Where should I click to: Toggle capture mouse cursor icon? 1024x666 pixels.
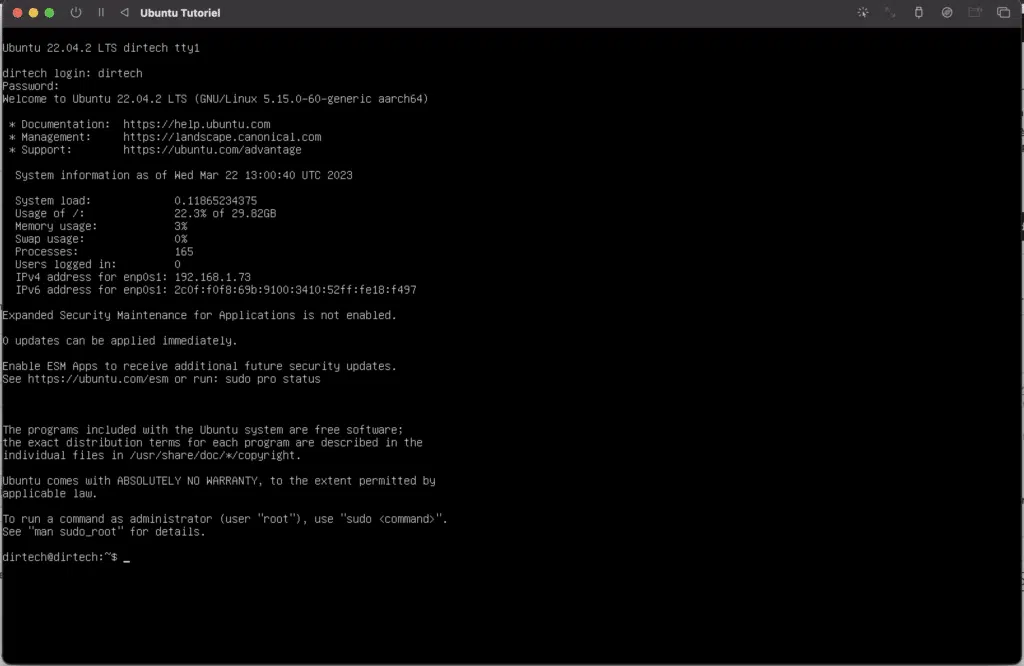pos(863,12)
